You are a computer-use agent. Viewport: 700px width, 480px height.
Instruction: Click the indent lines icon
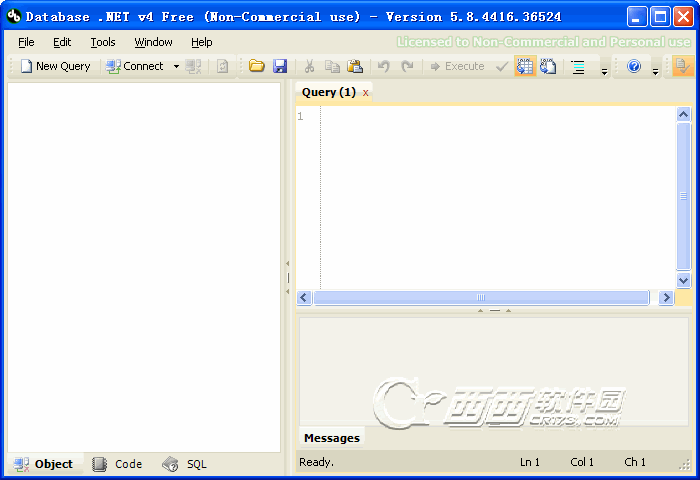[578, 67]
